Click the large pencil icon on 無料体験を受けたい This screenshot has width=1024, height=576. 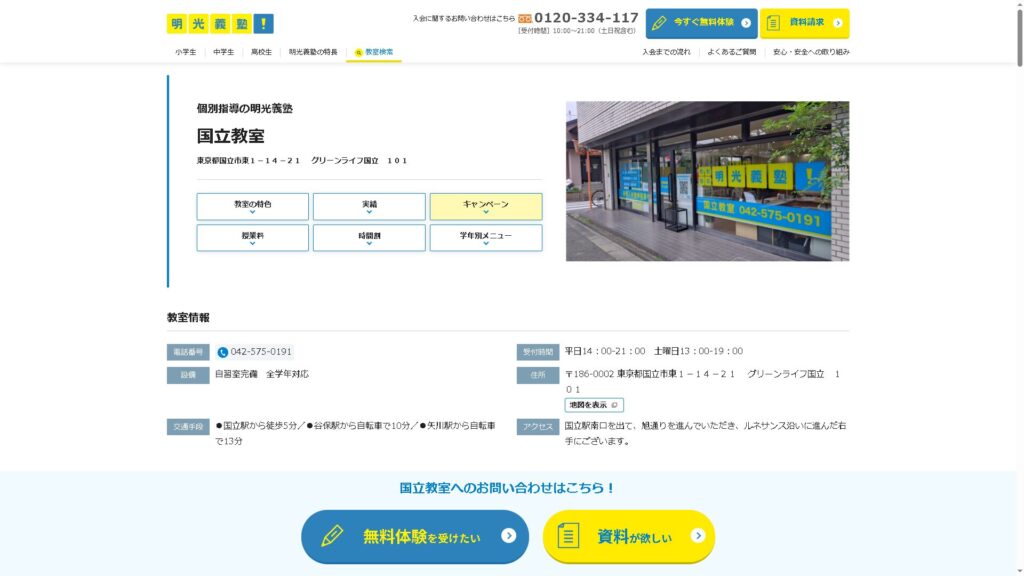tap(332, 536)
